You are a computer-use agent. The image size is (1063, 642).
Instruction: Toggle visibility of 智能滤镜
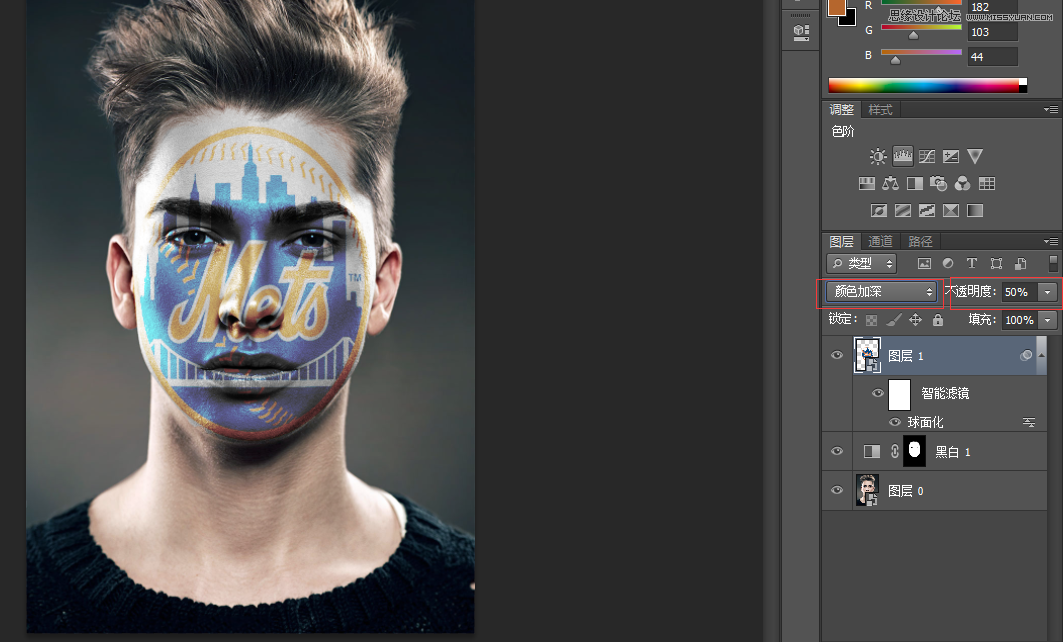point(878,393)
